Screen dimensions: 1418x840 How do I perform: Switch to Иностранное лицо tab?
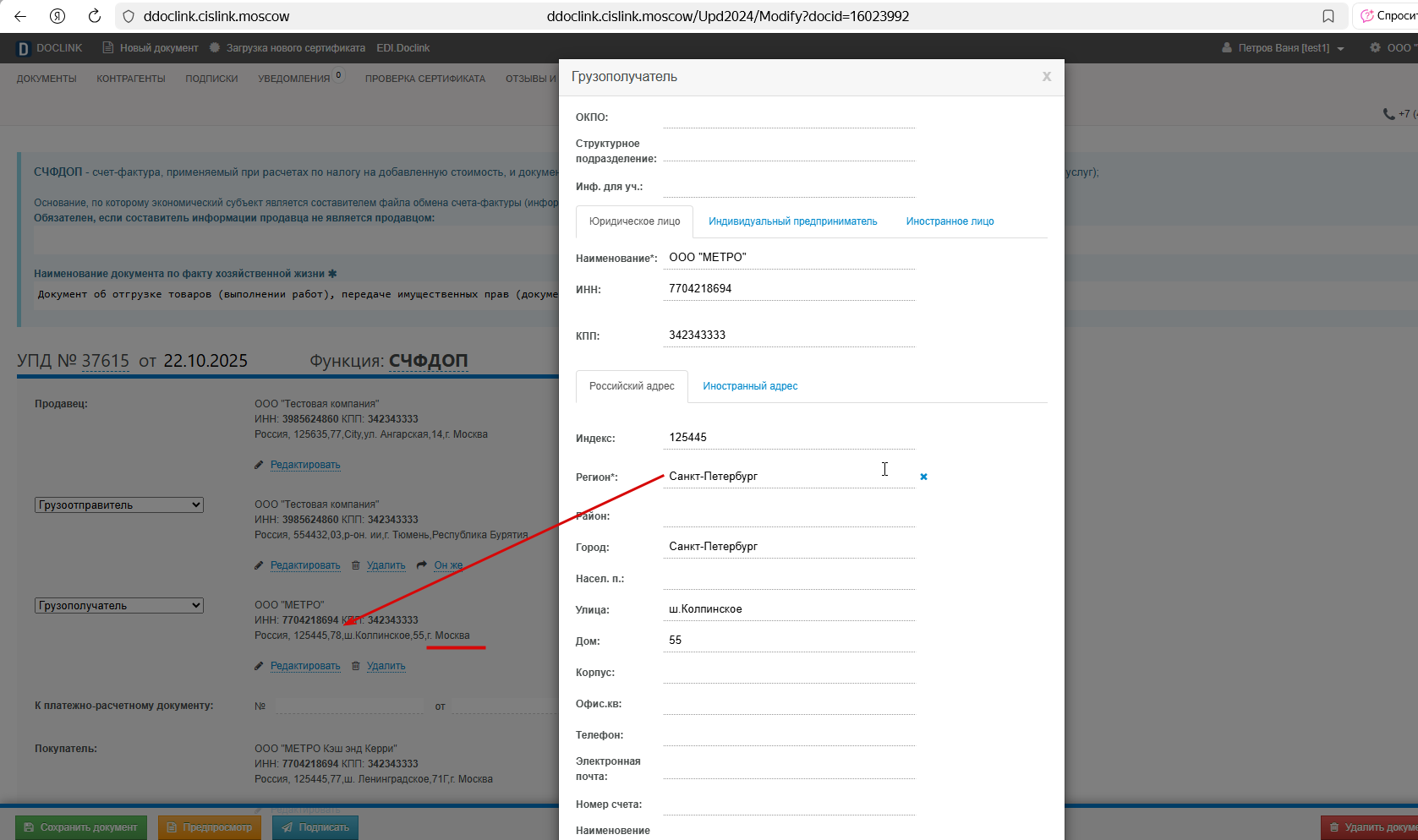[950, 221]
